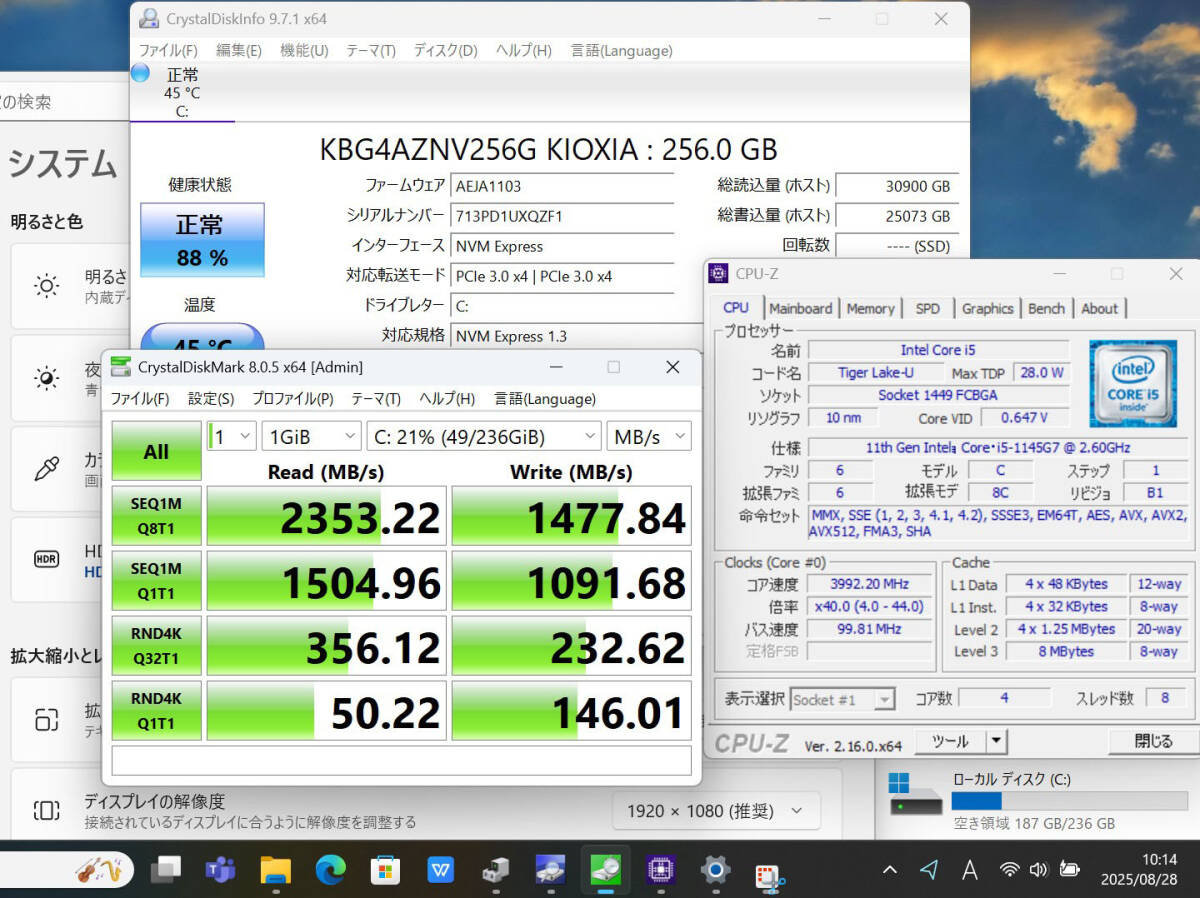Switch to the Mainboard tab in CPU-Z
This screenshot has width=1200, height=898.
pos(800,309)
